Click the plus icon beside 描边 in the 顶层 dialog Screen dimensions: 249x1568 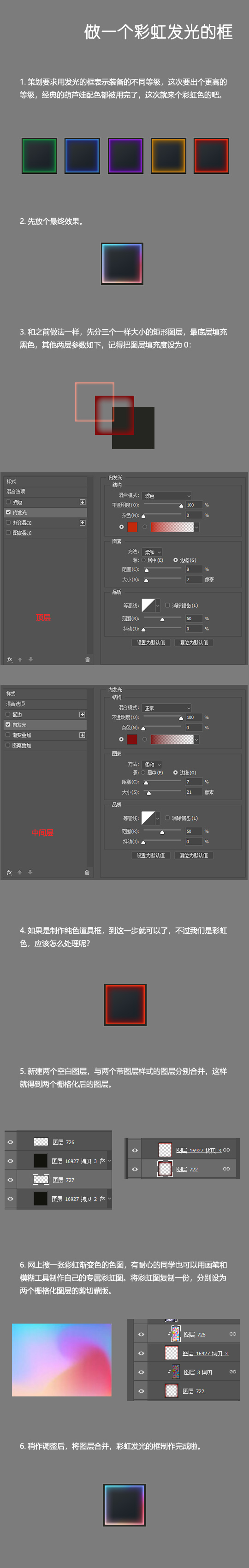point(82,502)
